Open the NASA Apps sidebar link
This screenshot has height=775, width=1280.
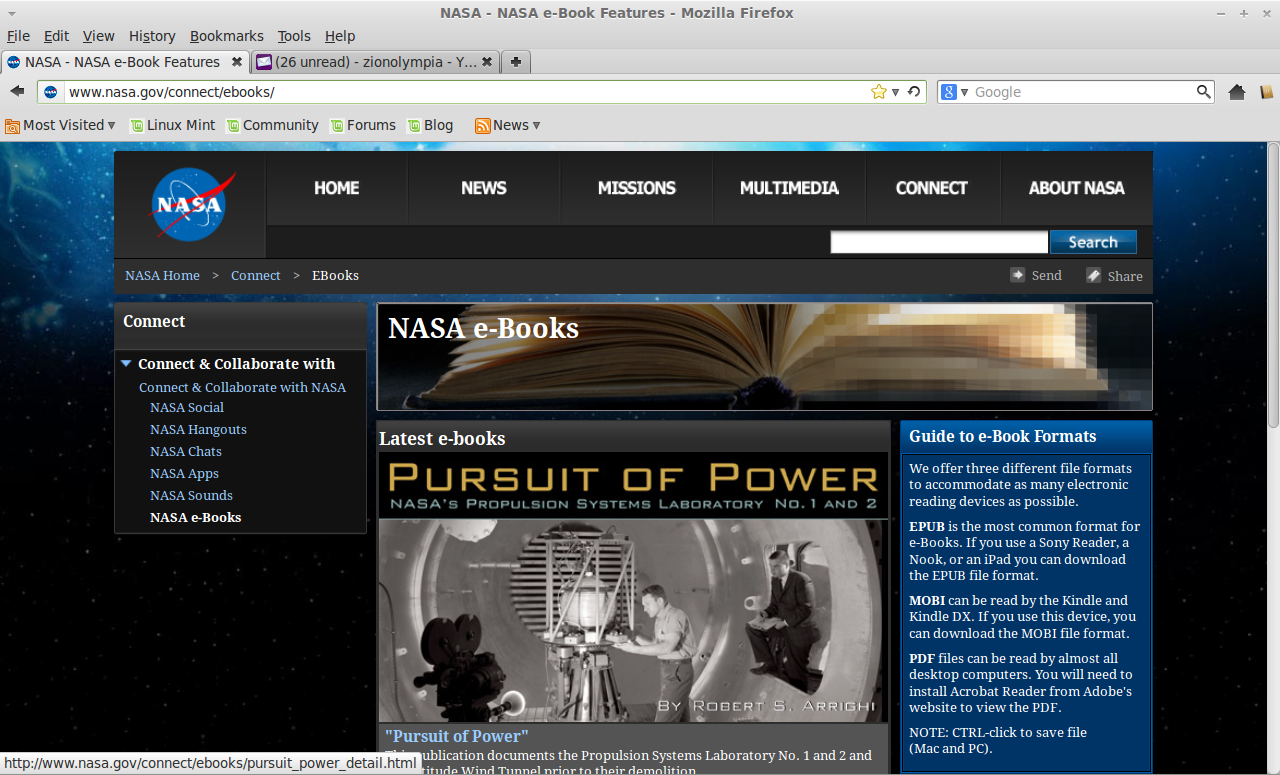(x=184, y=473)
